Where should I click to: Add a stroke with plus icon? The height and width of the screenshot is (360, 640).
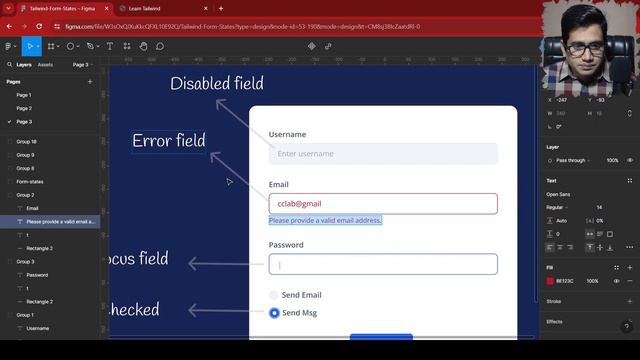point(630,301)
